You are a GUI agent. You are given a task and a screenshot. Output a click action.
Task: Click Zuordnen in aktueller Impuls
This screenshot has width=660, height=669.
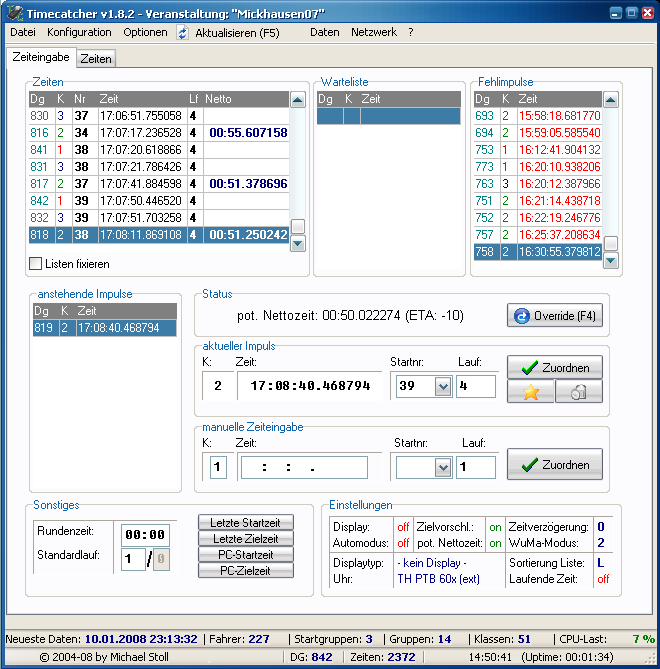point(555,368)
